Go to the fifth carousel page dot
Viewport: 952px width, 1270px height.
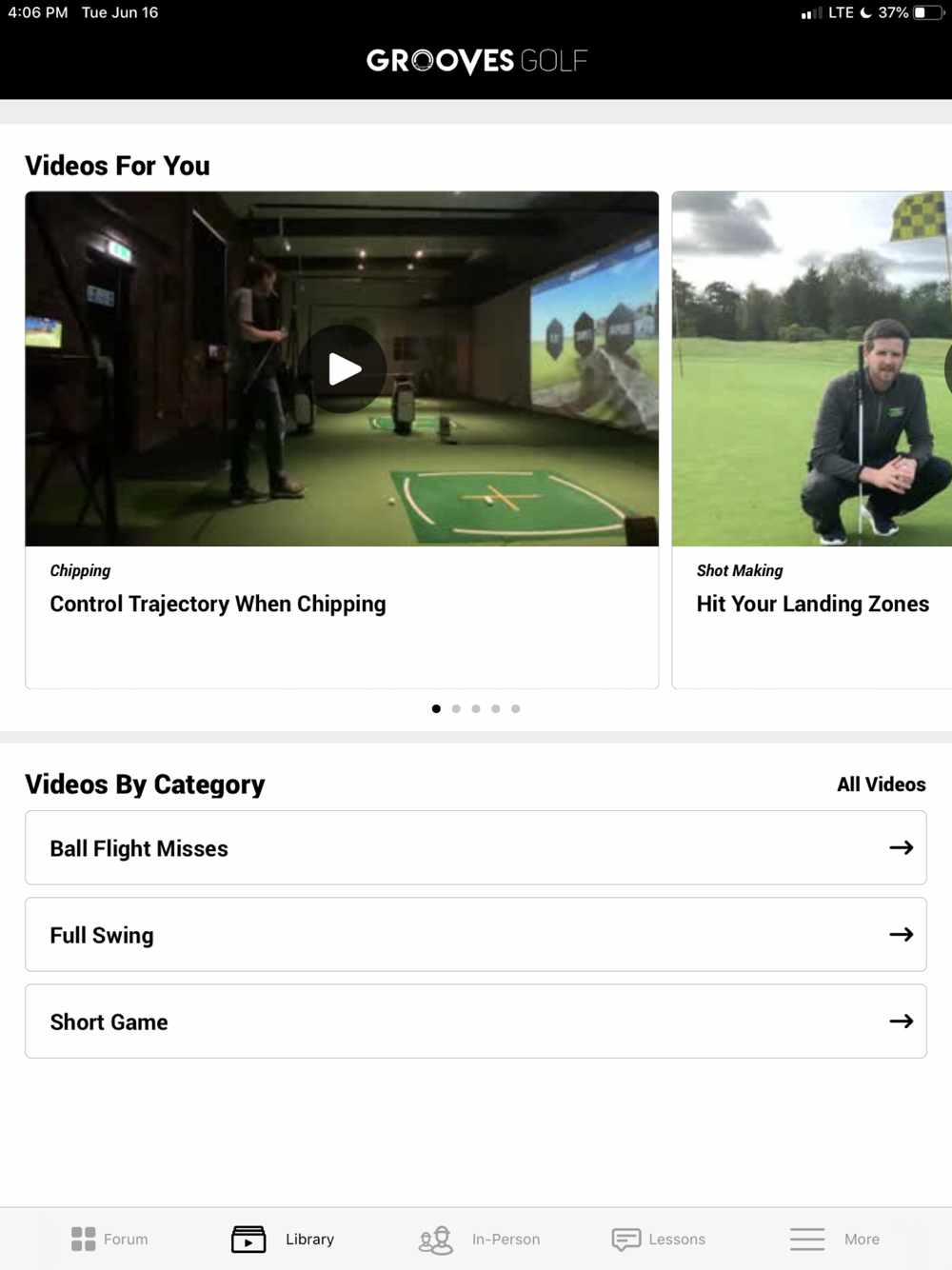point(515,708)
